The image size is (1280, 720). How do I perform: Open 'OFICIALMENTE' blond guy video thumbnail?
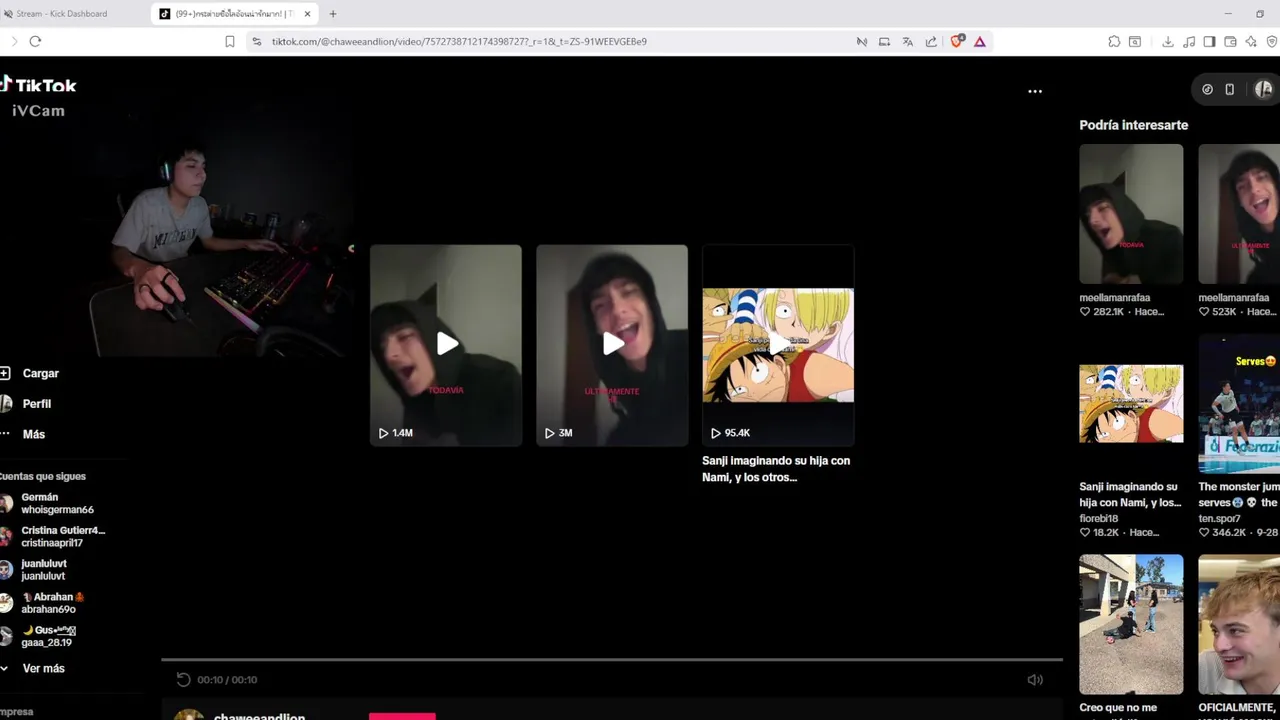click(x=1239, y=624)
